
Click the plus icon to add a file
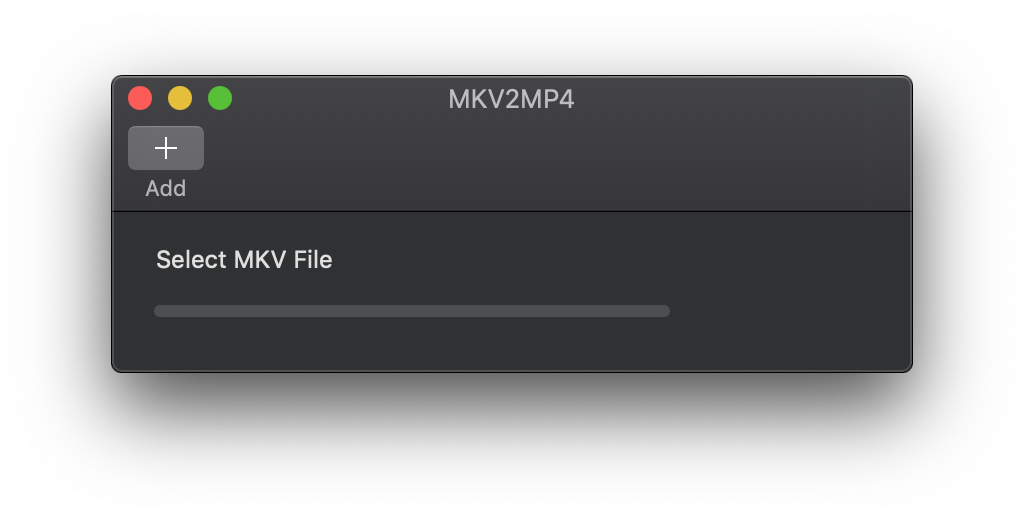166,148
